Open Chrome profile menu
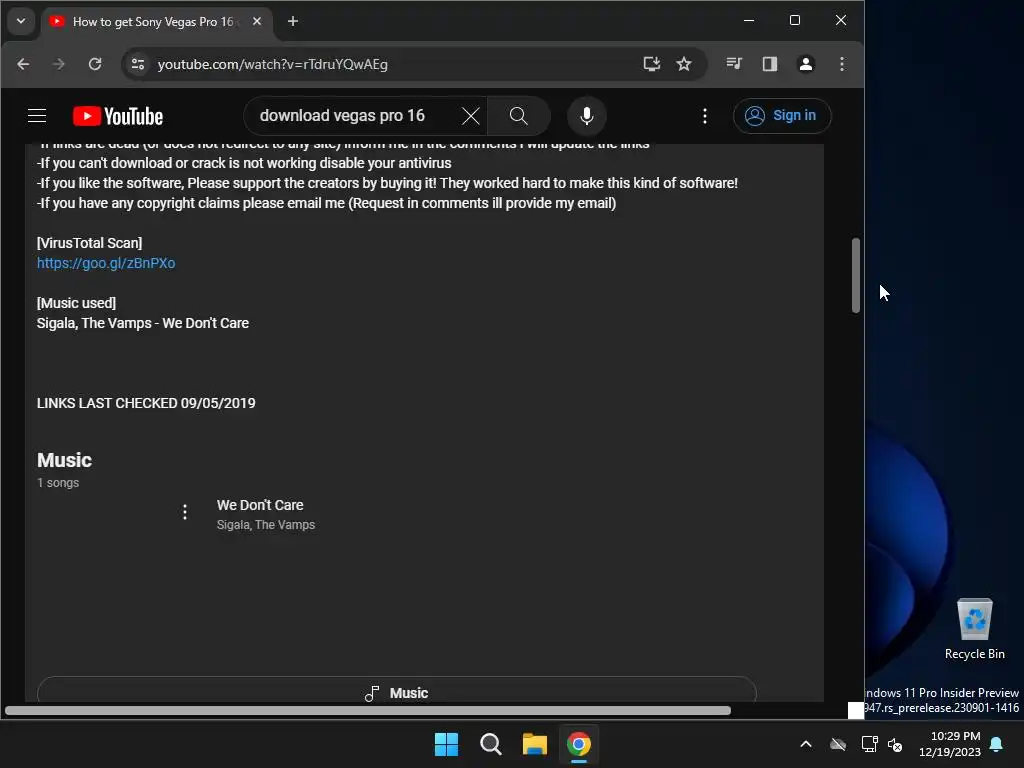This screenshot has width=1024, height=768. (x=806, y=64)
